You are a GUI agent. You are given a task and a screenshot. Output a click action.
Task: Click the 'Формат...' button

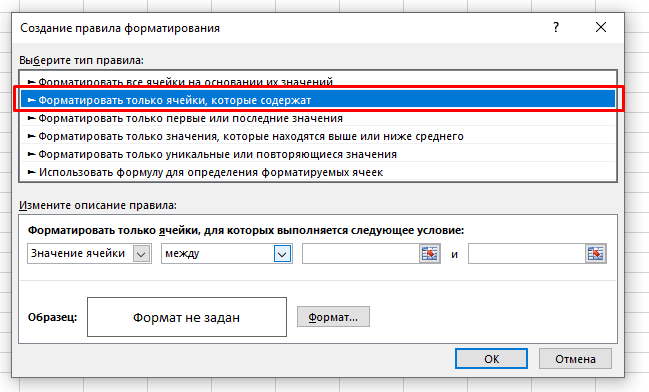(333, 317)
